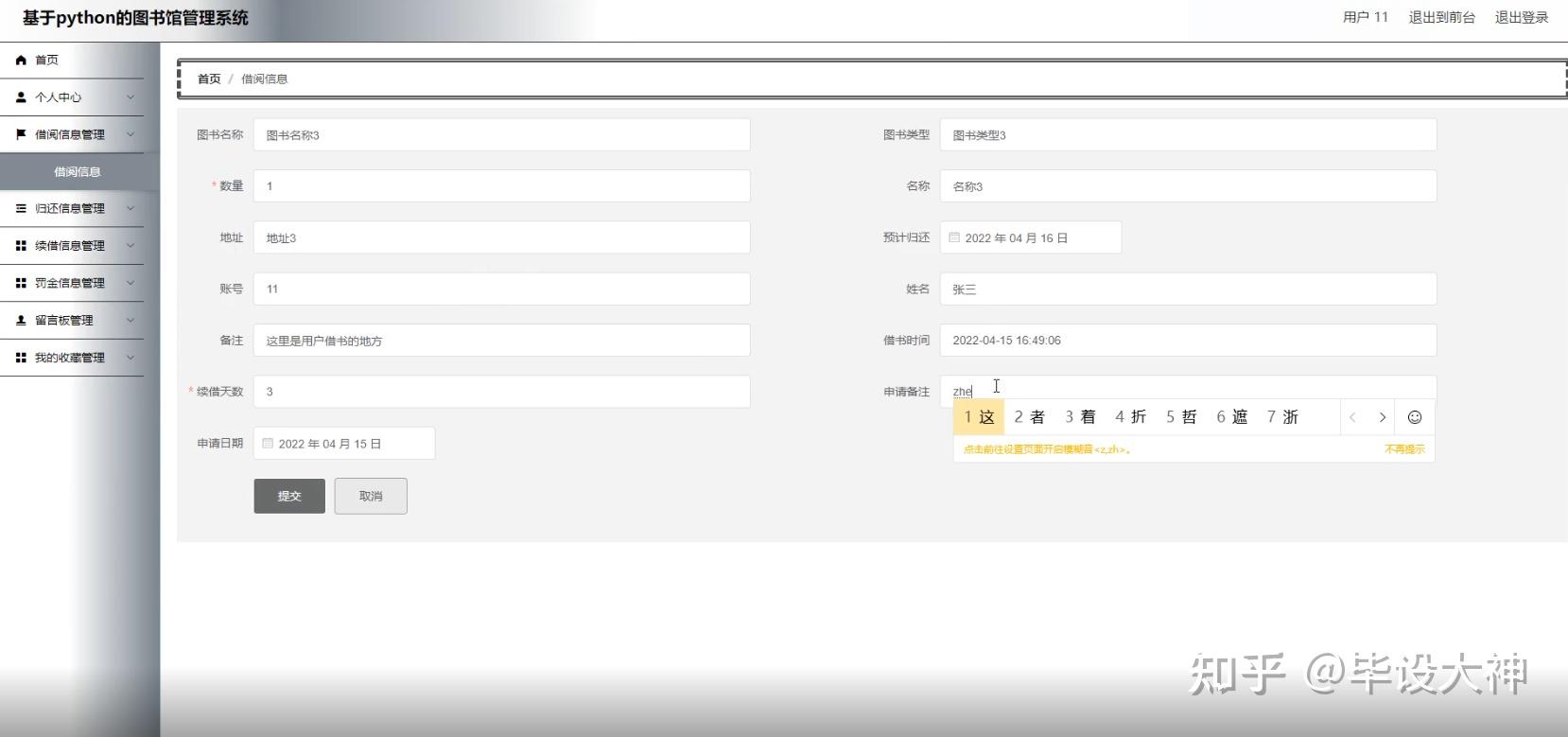The image size is (1568, 737).
Task: Click 借阅信息 breadcrumb text
Action: pos(264,79)
